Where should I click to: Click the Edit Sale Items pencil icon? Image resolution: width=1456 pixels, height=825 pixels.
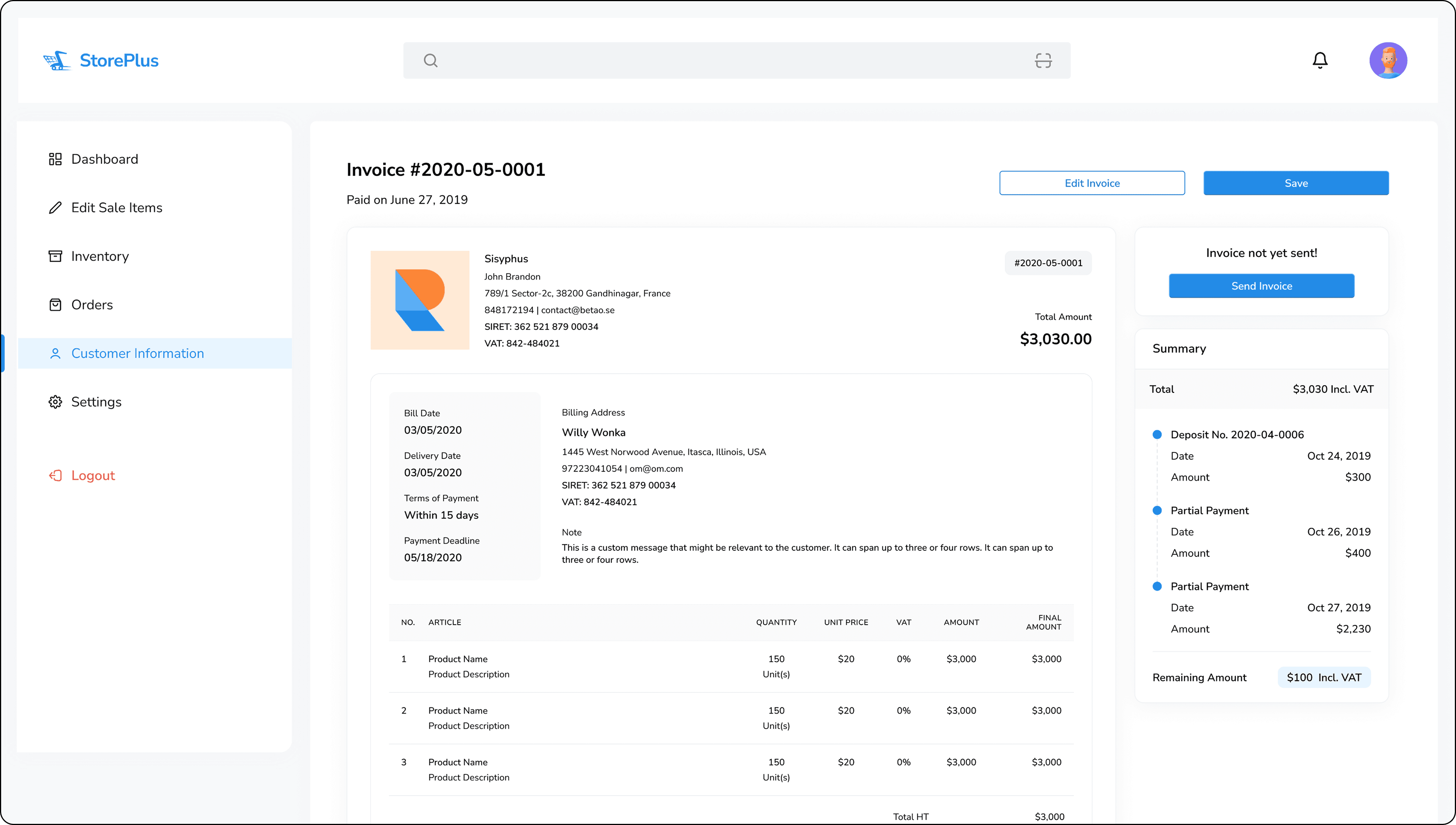click(55, 208)
